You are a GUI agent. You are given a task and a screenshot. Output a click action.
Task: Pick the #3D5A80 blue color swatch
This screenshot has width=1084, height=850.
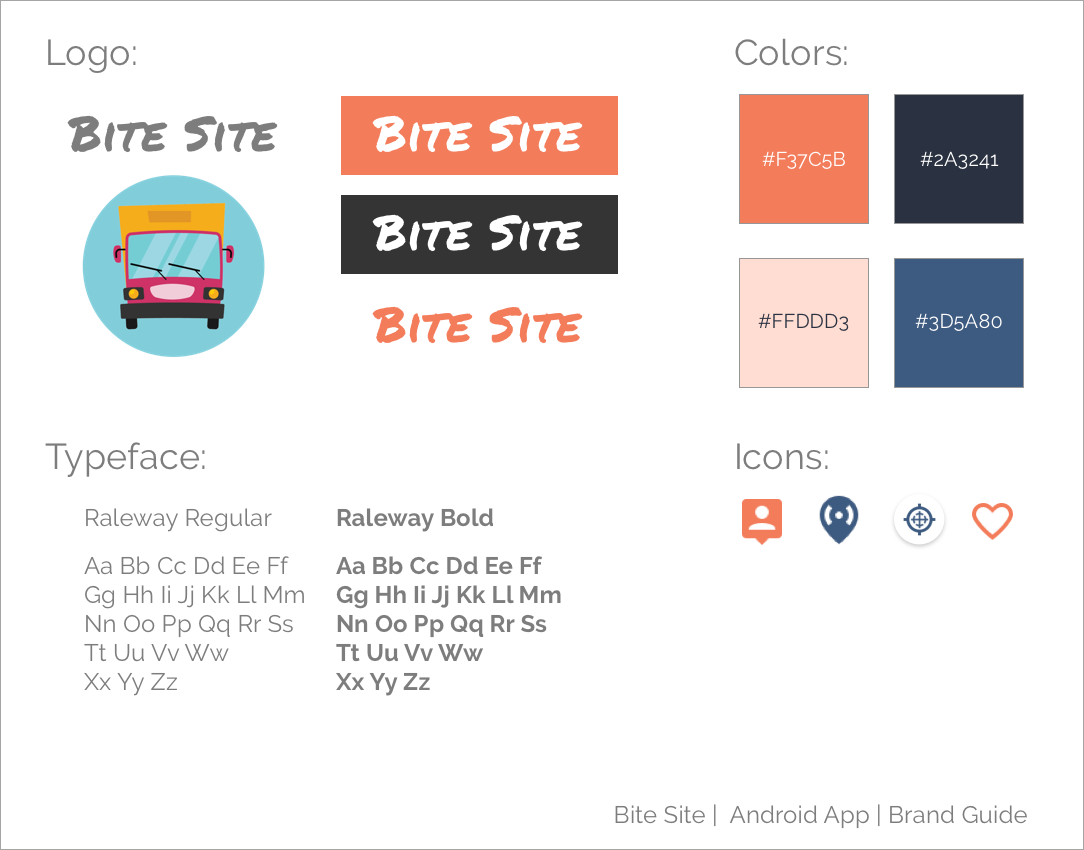click(958, 322)
